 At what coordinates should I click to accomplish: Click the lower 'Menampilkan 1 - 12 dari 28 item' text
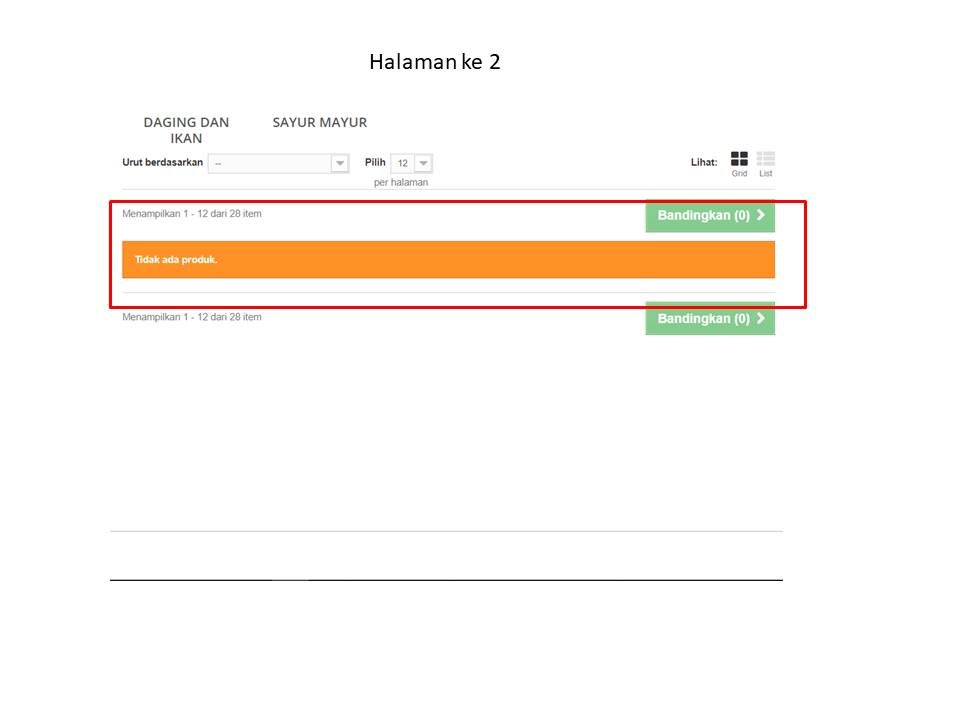pos(192,317)
